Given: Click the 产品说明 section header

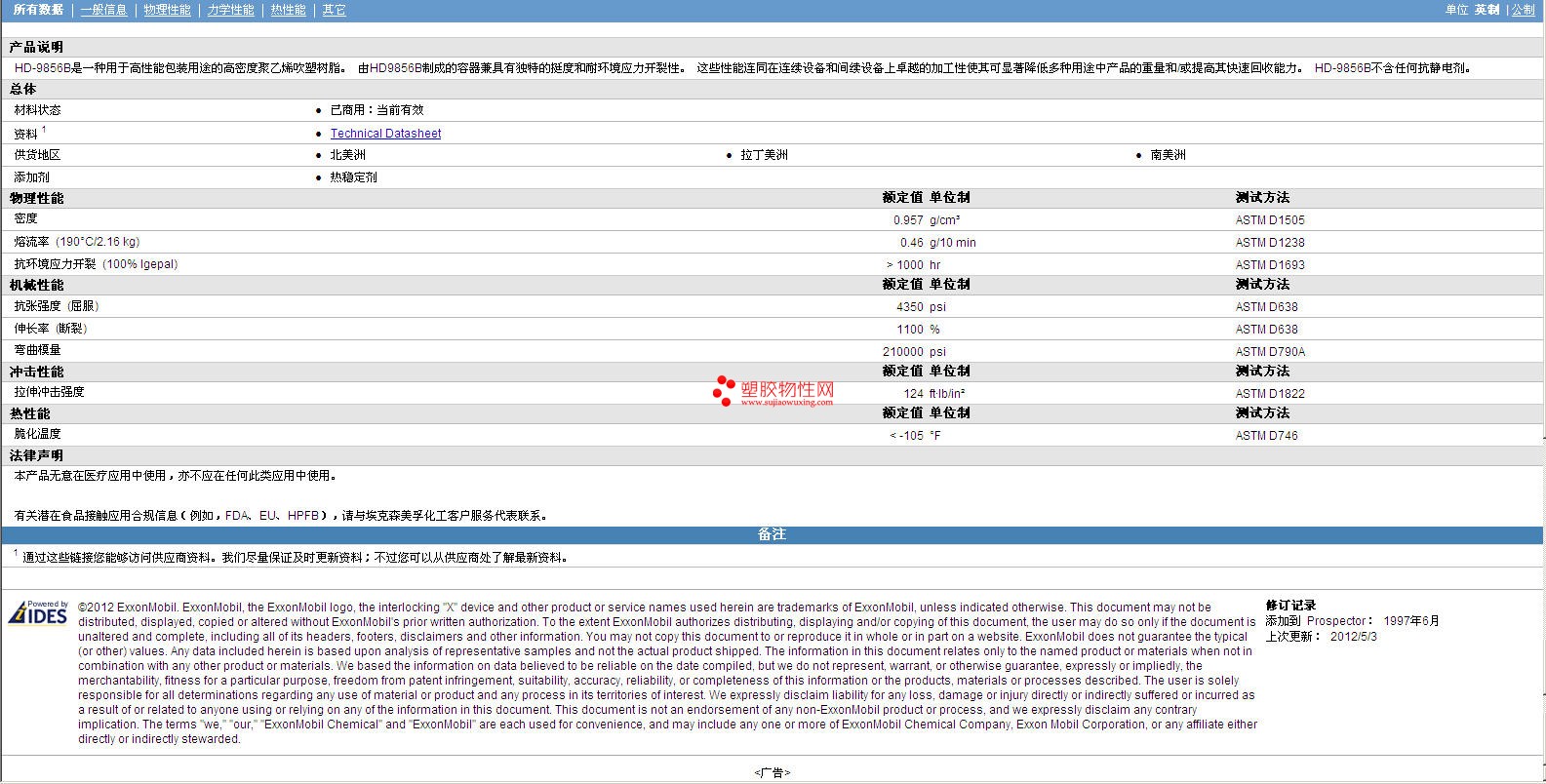Looking at the screenshot, I should click(x=36, y=47).
